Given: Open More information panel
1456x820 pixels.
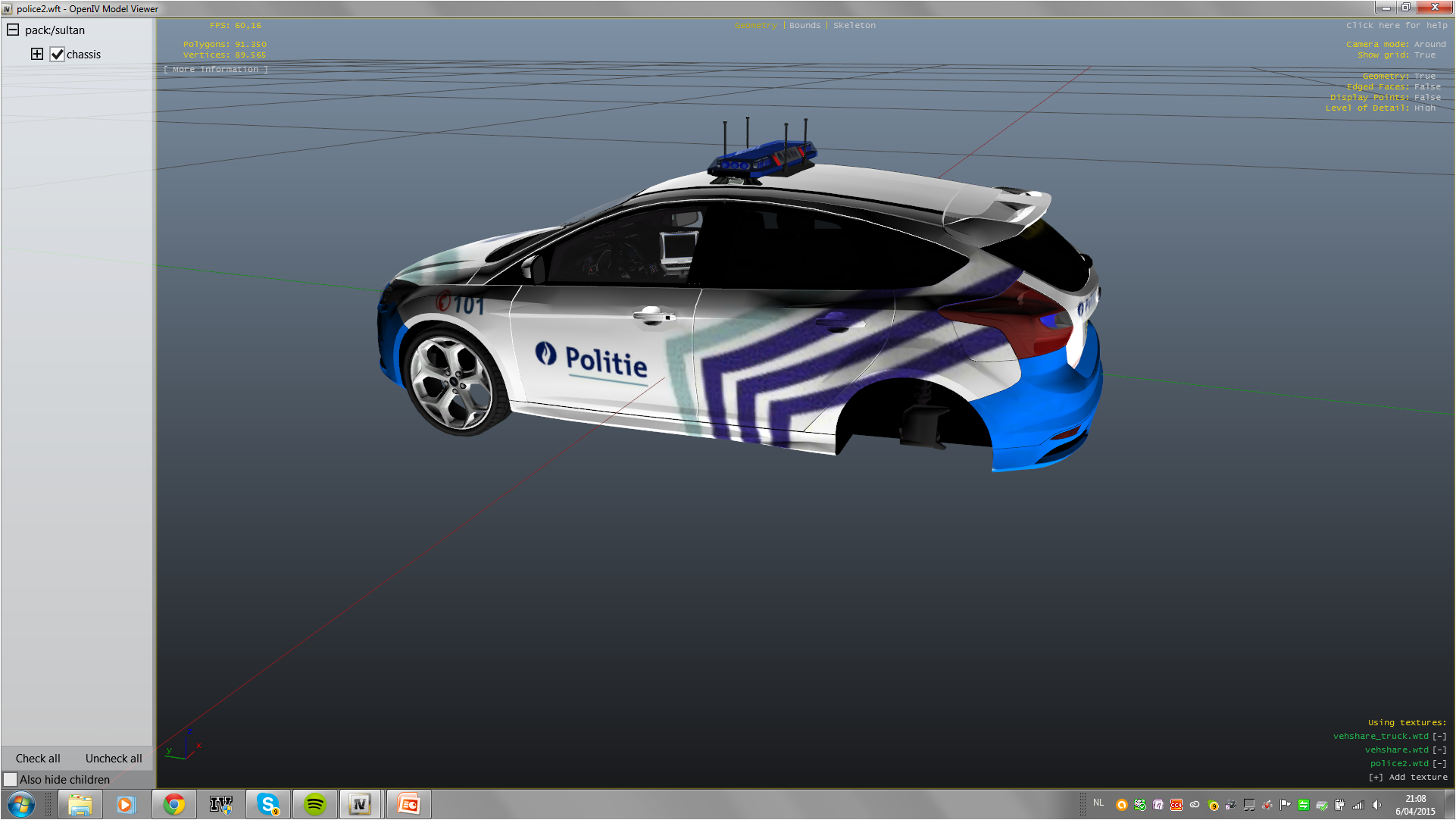Looking at the screenshot, I should 216,69.
